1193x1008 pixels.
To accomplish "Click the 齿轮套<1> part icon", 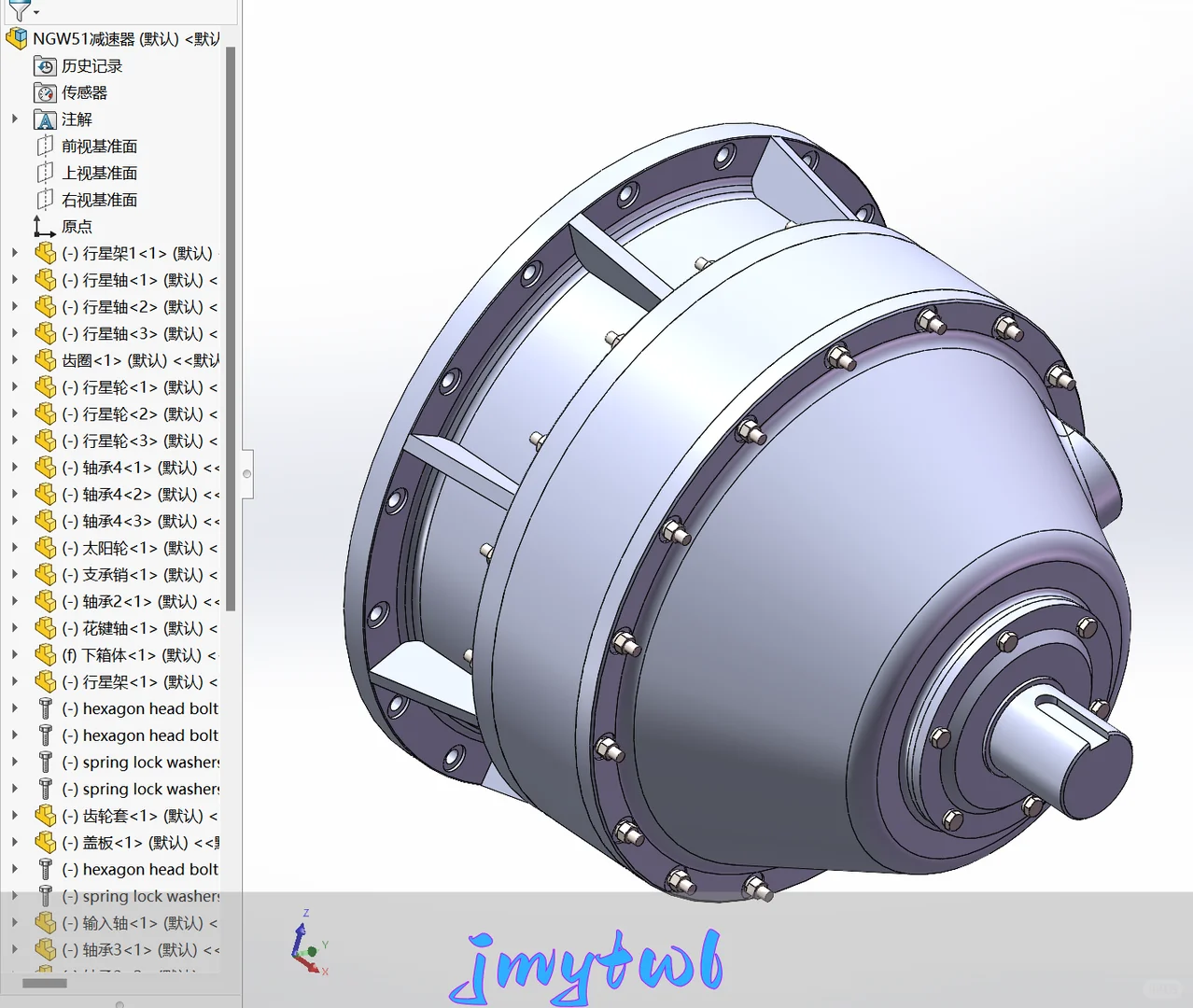I will (x=45, y=816).
